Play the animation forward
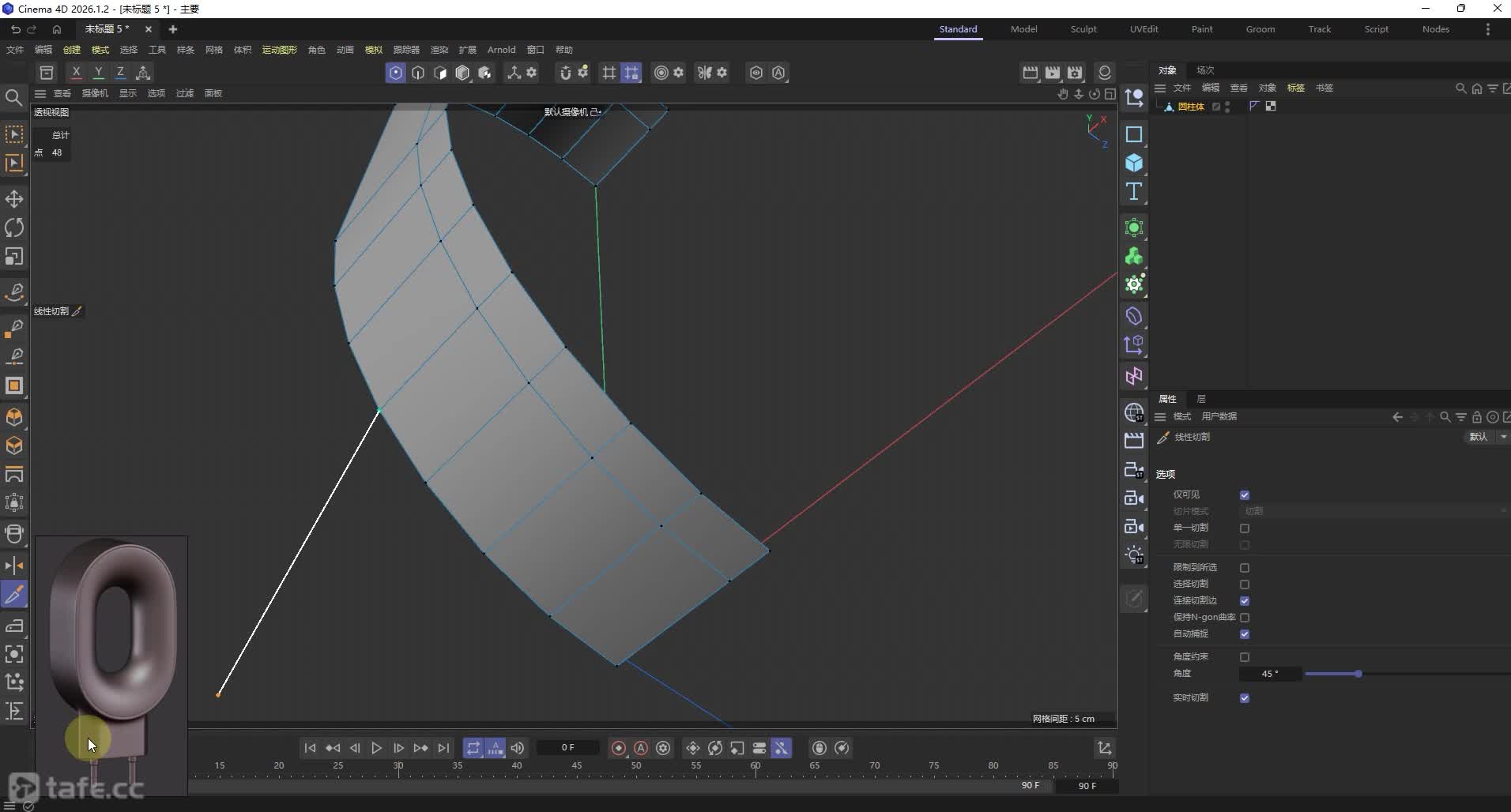Viewport: 1511px width, 812px height. coord(376,748)
